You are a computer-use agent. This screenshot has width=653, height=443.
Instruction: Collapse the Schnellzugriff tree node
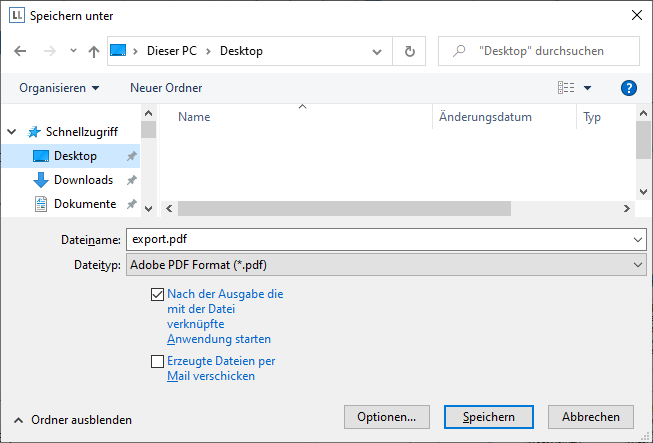click(x=13, y=132)
